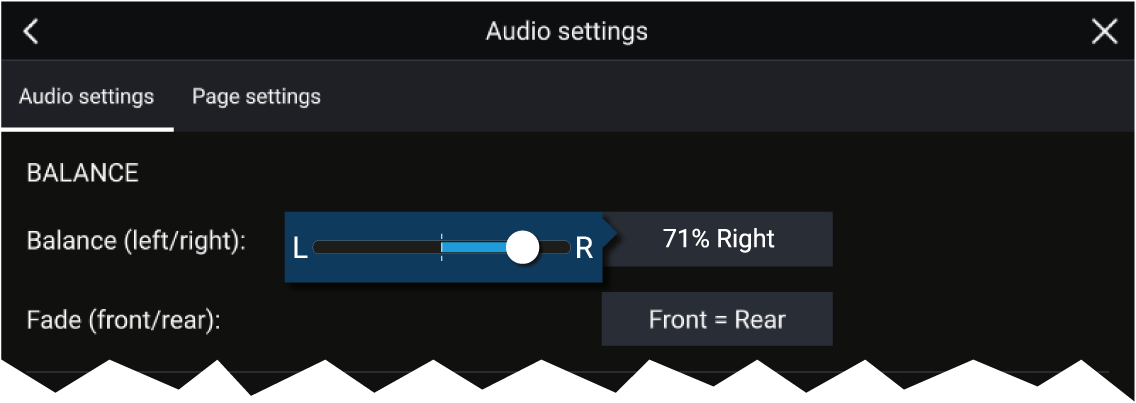Click the BALANCE section heading
The image size is (1136, 403).
click(83, 173)
